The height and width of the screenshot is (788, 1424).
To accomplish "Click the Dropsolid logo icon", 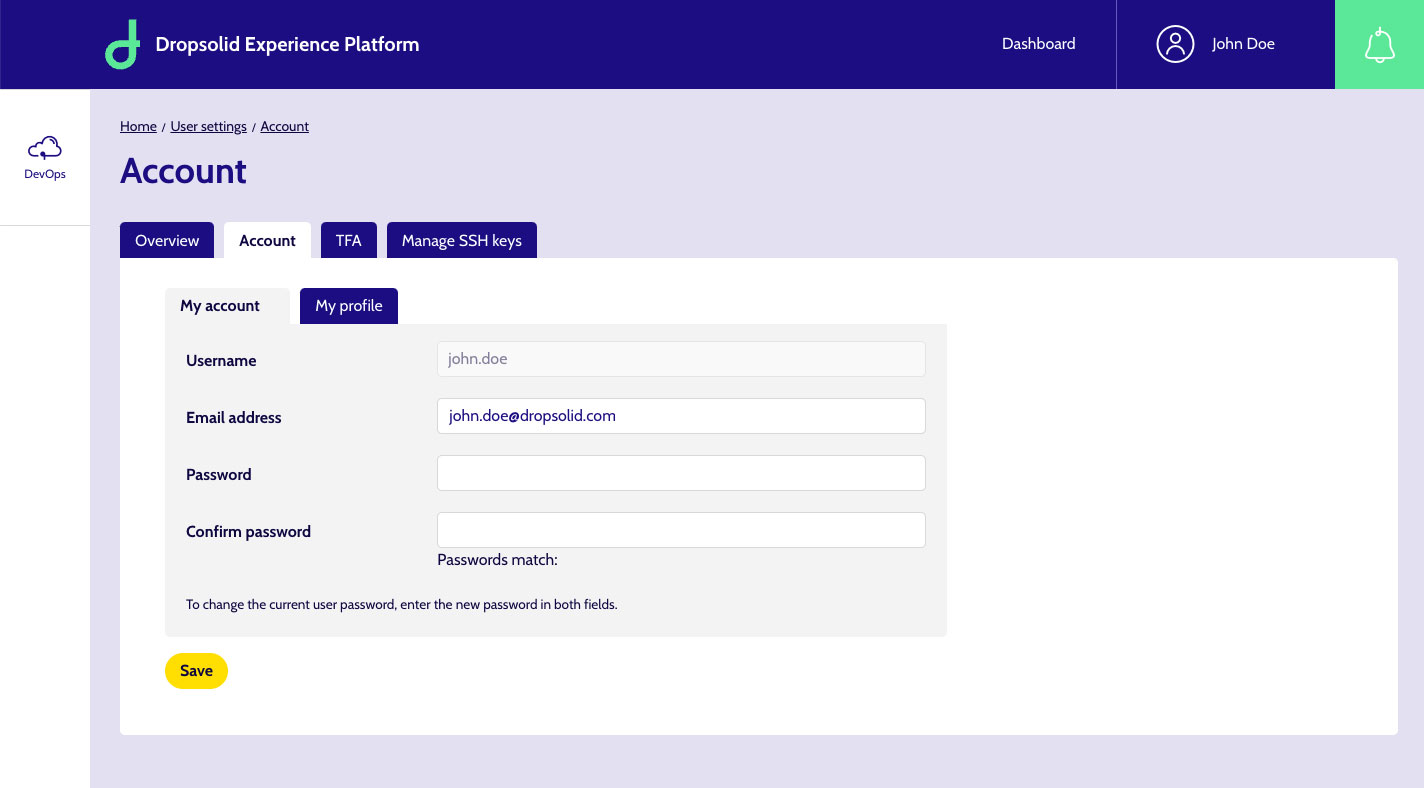I will [x=122, y=44].
